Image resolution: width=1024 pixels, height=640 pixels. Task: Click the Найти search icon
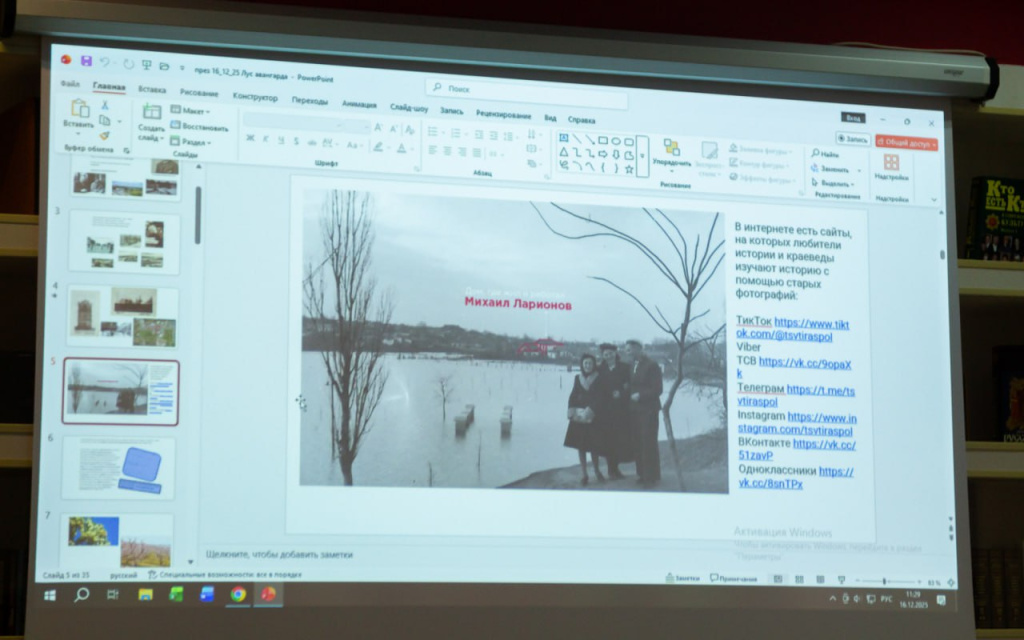coord(825,155)
